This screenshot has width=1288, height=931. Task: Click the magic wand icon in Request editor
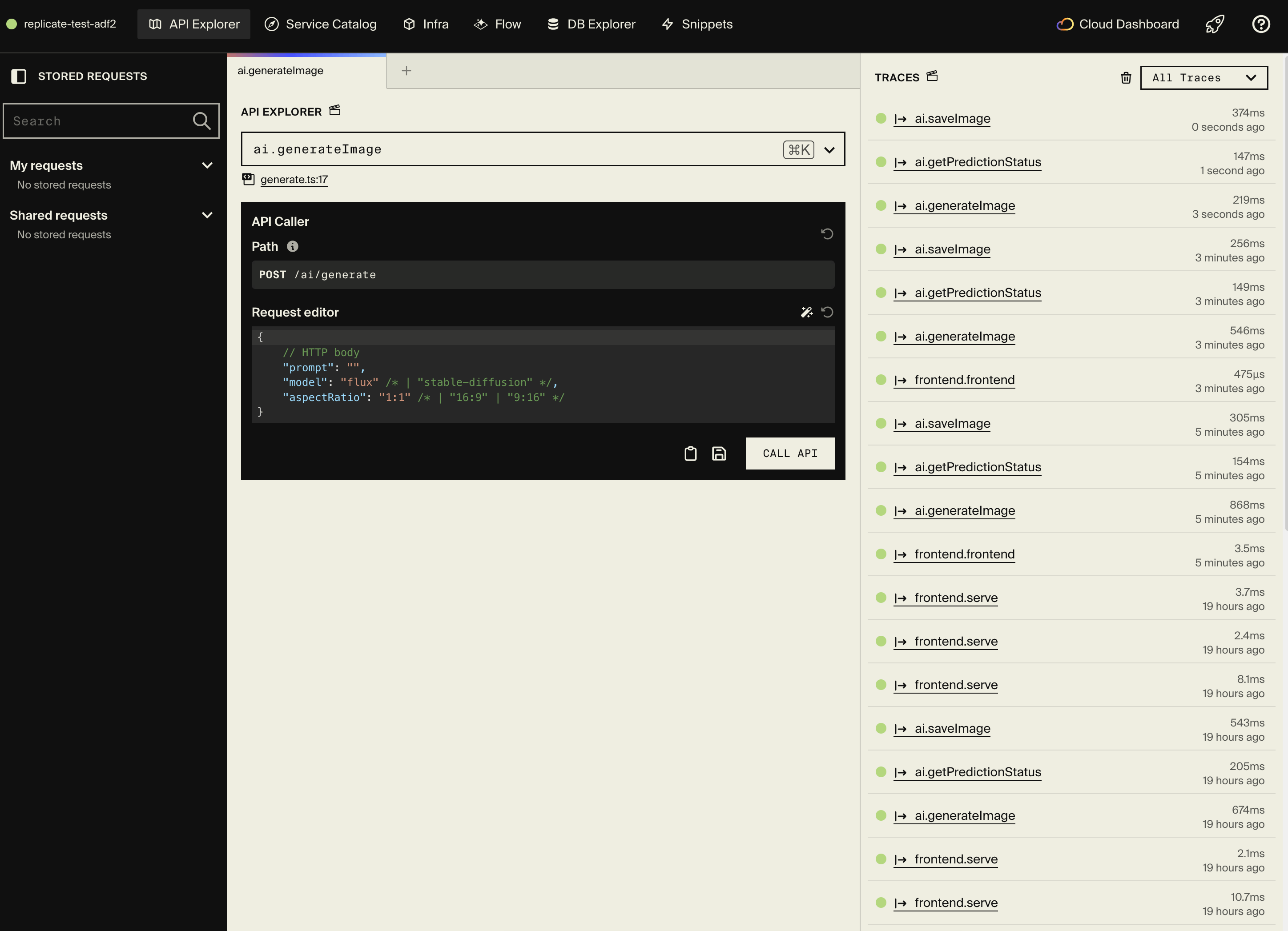coord(807,312)
